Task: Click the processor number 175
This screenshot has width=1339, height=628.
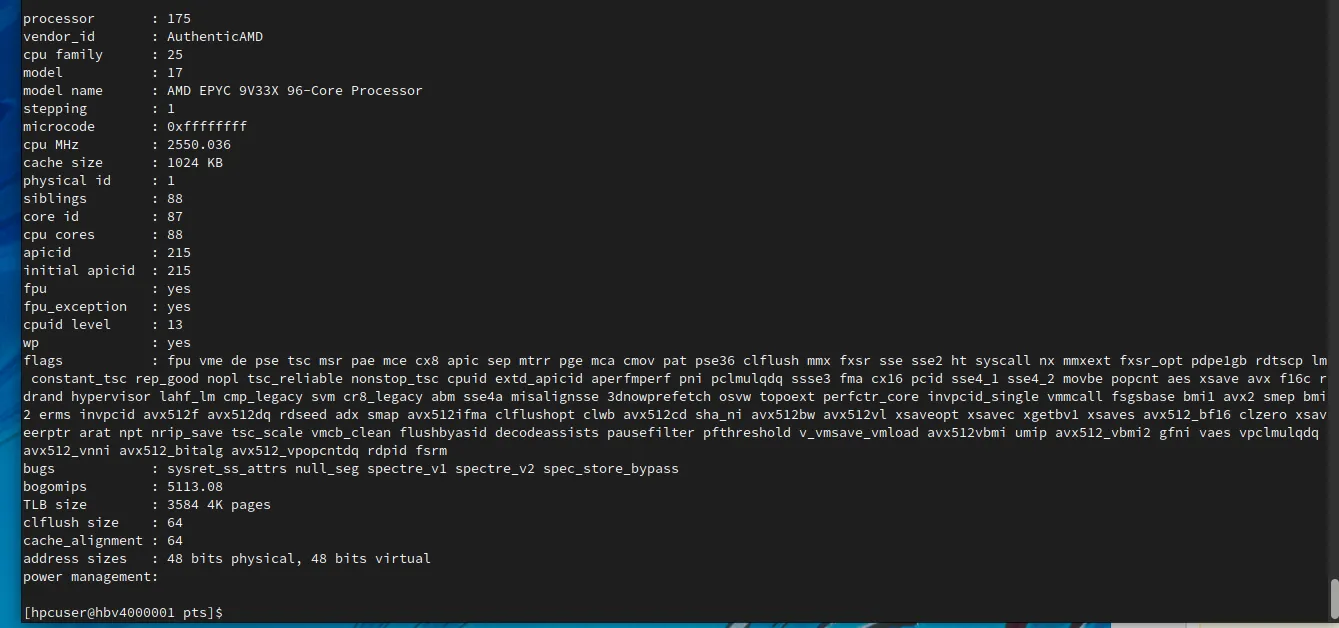Action: click(x=179, y=19)
